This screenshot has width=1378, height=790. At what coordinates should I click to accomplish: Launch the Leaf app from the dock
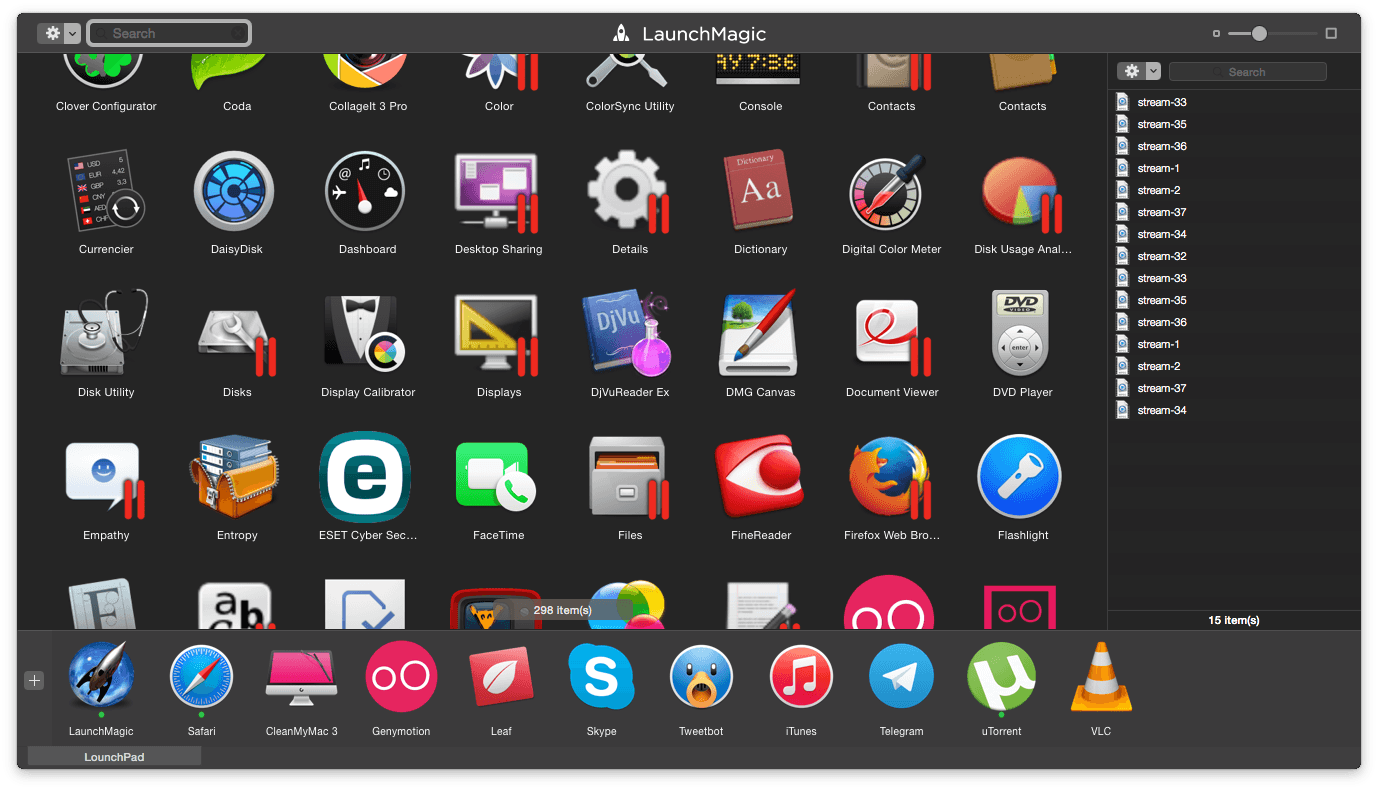click(501, 676)
